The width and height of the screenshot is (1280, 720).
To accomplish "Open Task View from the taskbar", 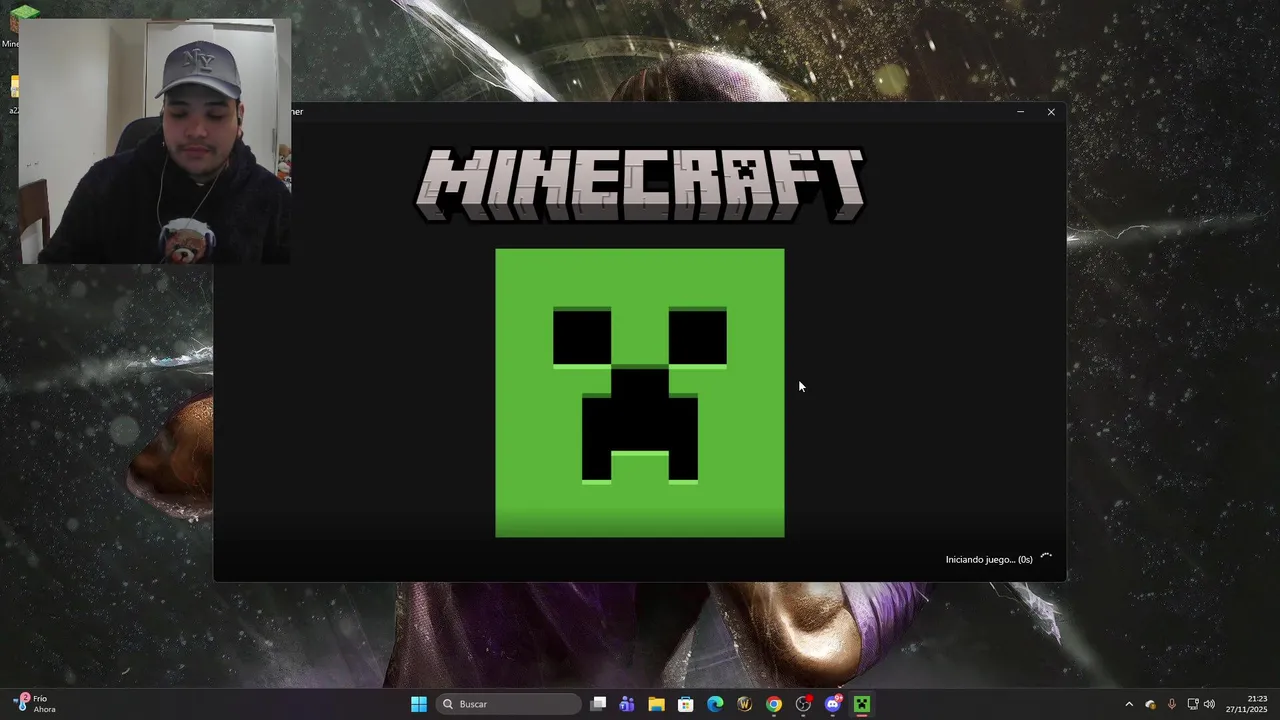I will (598, 704).
